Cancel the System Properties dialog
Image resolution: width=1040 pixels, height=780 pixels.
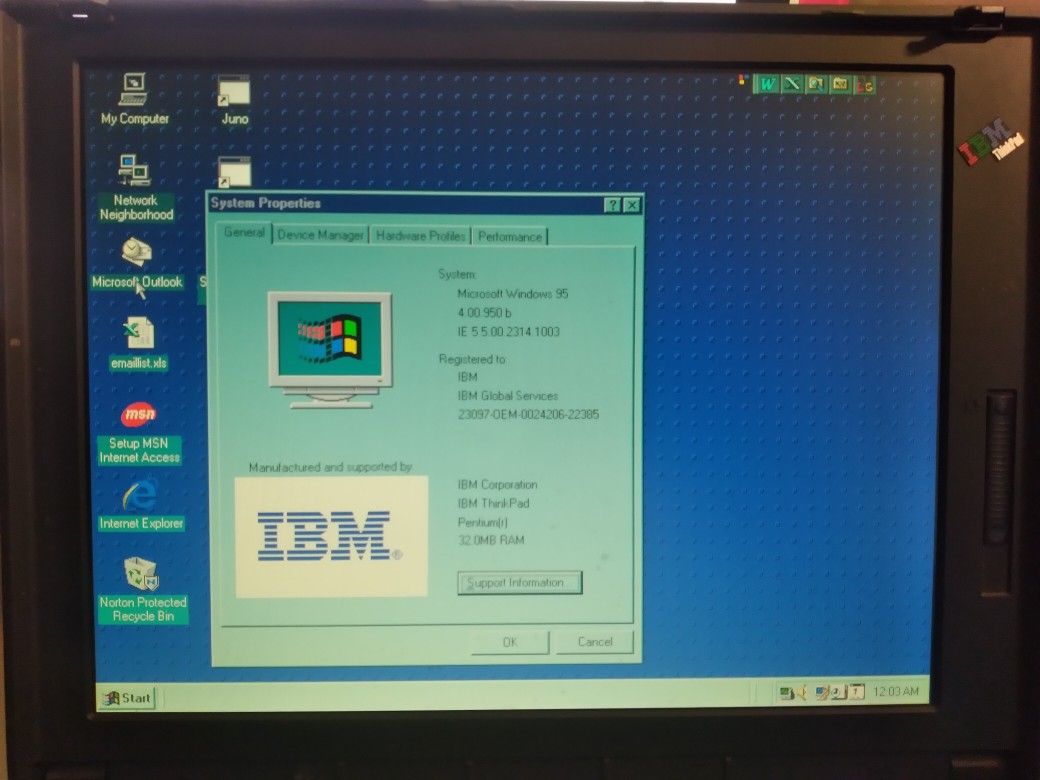(595, 641)
